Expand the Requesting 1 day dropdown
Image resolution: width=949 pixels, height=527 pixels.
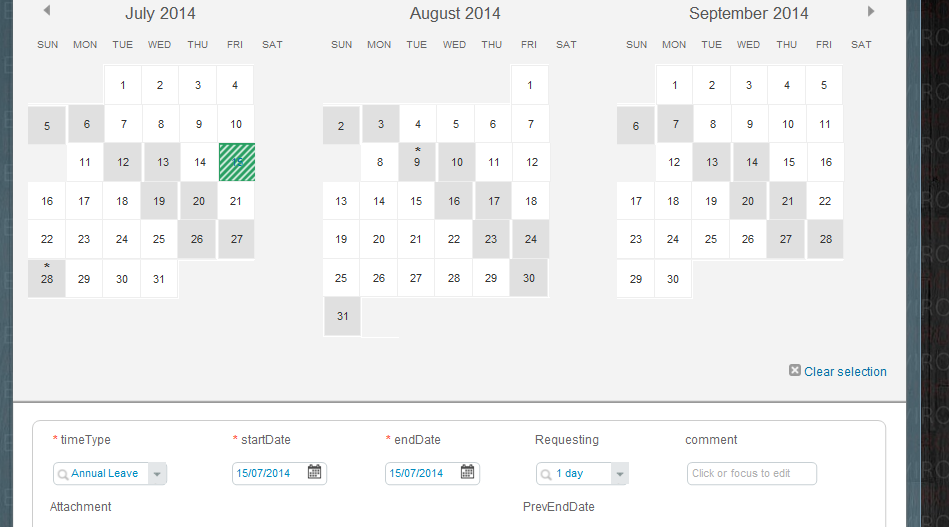(619, 474)
